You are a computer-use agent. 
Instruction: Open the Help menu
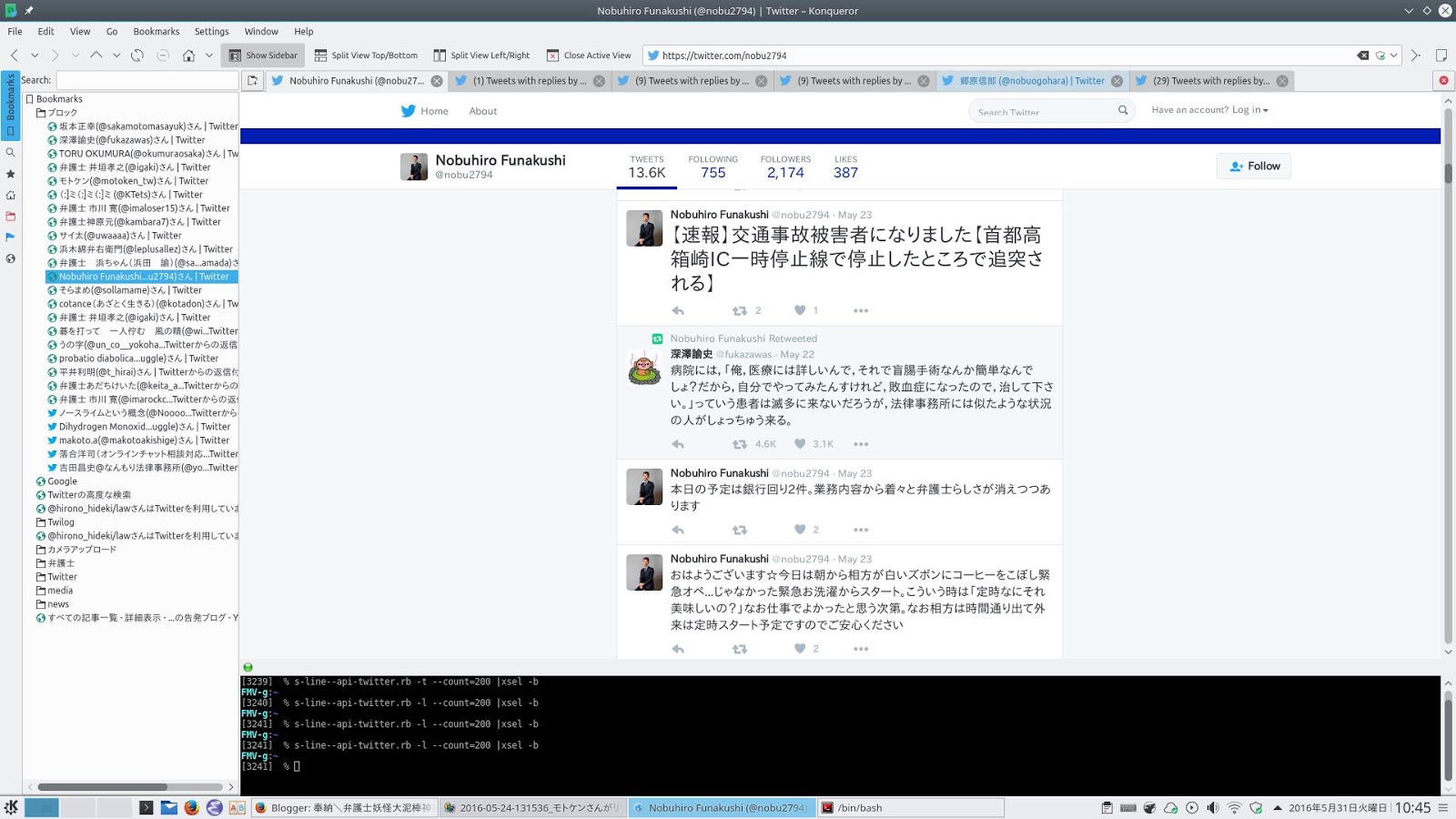[x=304, y=31]
